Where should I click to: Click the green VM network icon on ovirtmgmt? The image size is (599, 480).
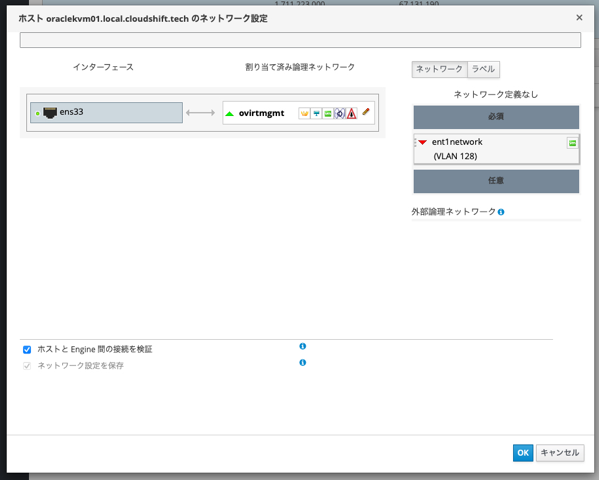328,113
